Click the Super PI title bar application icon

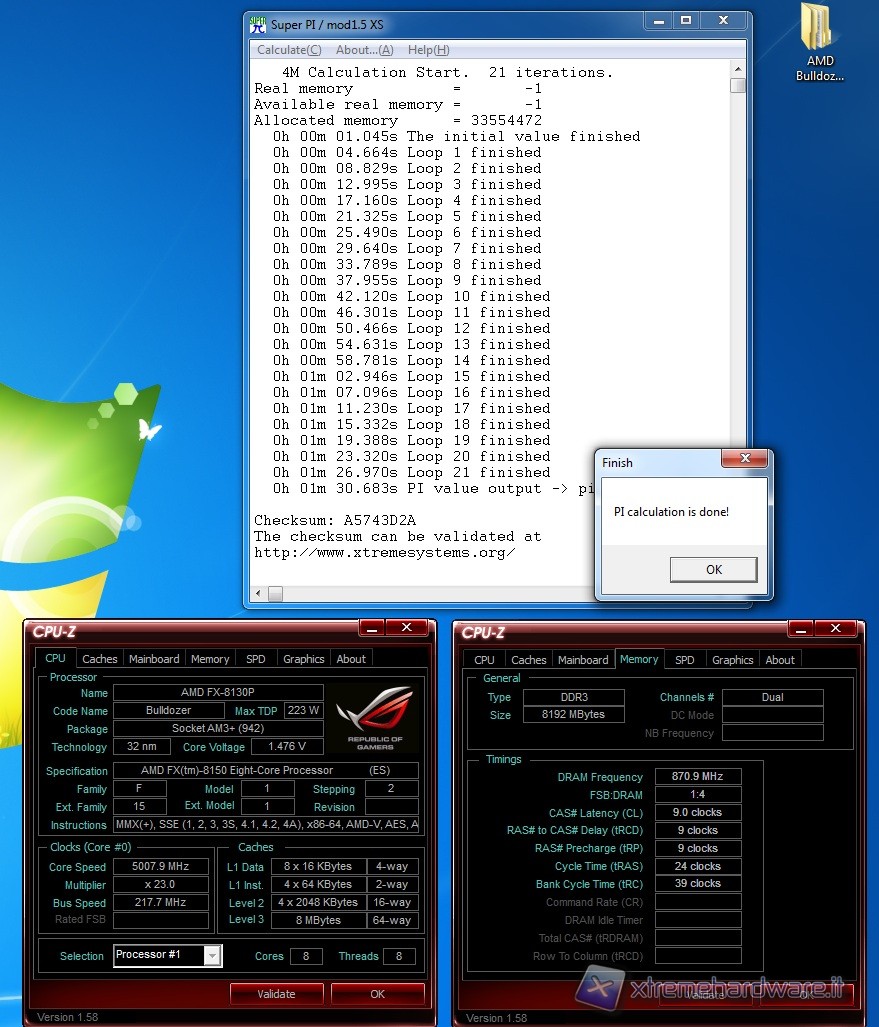tap(258, 24)
